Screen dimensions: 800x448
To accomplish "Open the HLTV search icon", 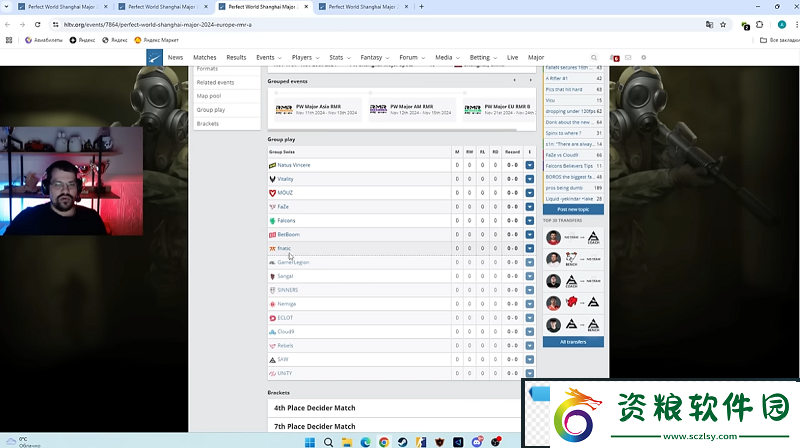I will click(594, 58).
